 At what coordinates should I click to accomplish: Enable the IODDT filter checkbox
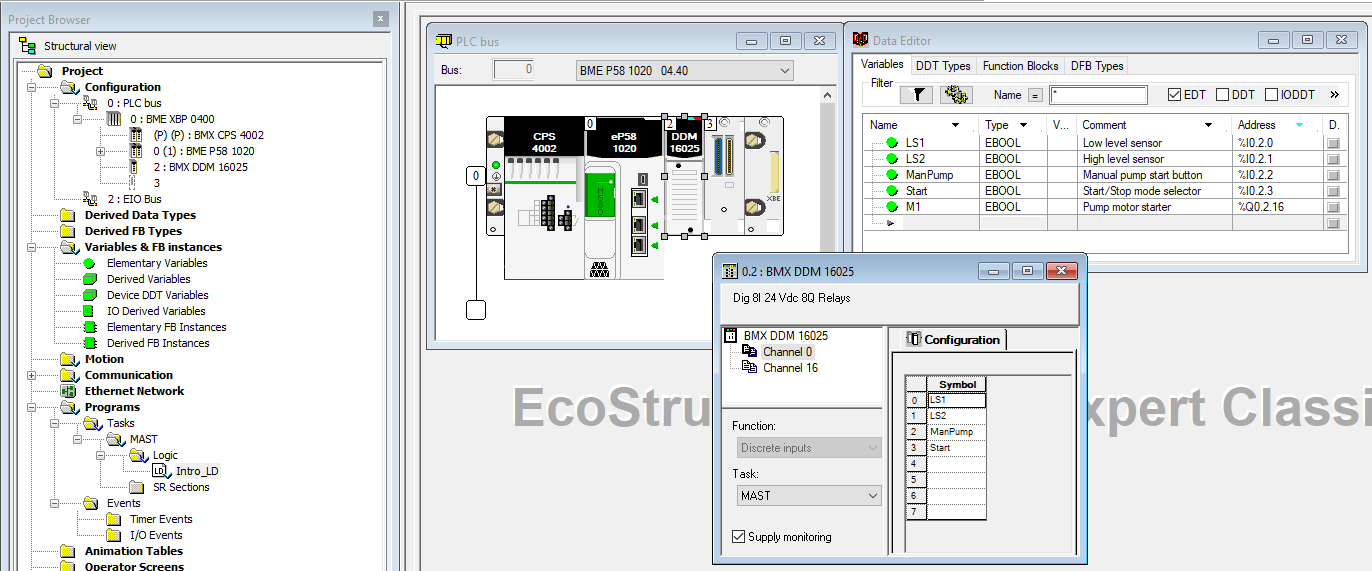(x=1272, y=95)
